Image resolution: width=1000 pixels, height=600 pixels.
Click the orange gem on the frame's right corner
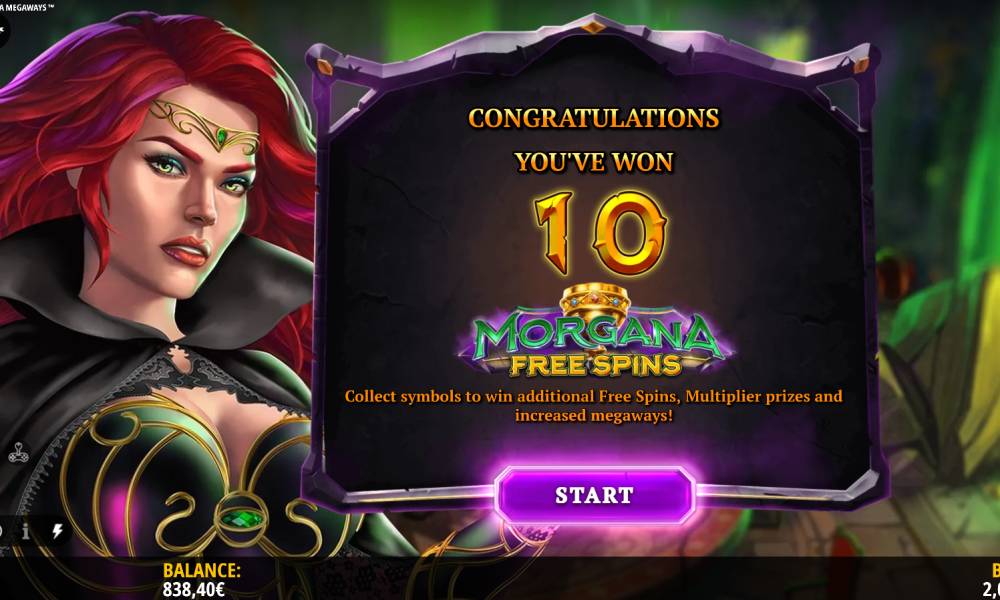[862, 66]
